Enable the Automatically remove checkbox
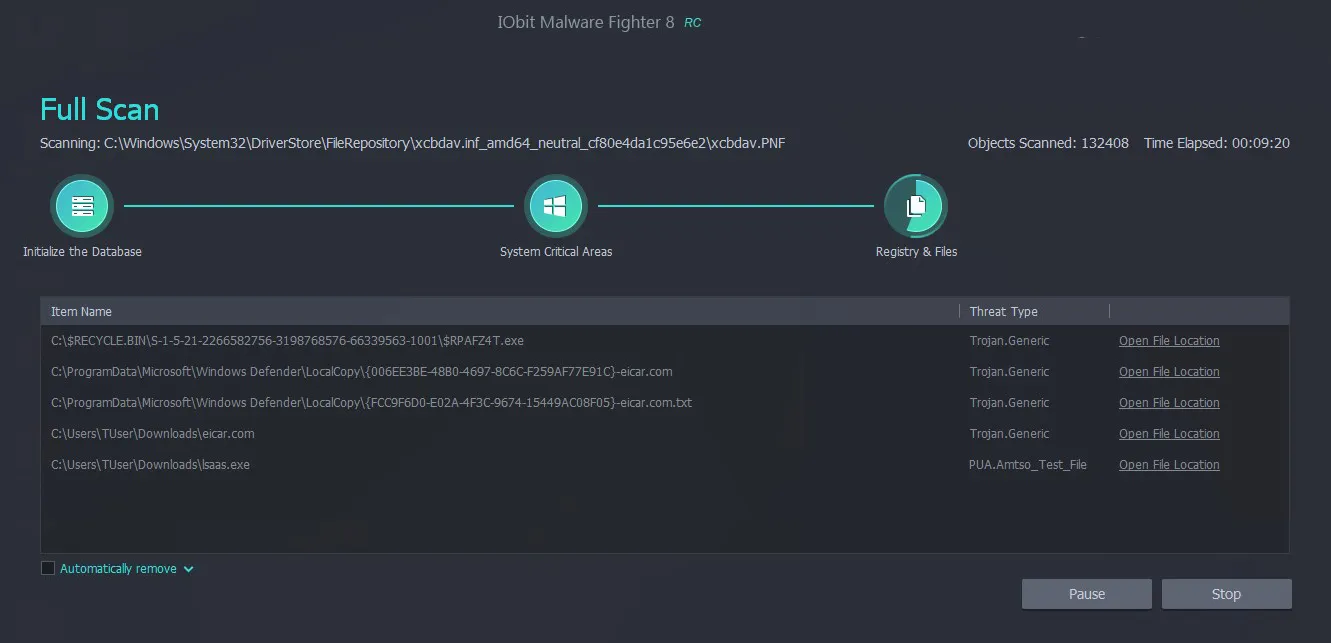This screenshot has height=643, width=1331. click(x=47, y=567)
